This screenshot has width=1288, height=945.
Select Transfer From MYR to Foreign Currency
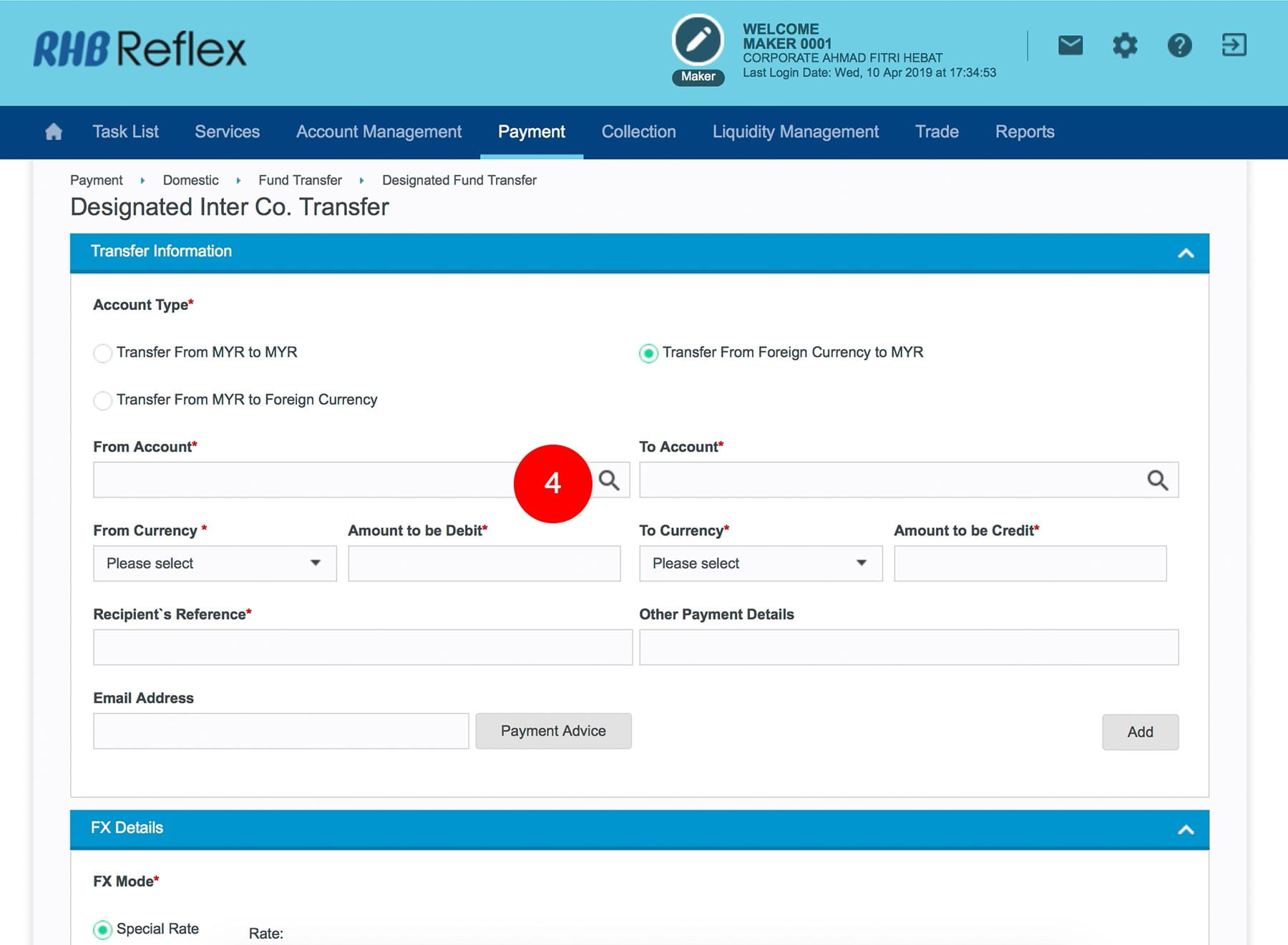click(103, 400)
